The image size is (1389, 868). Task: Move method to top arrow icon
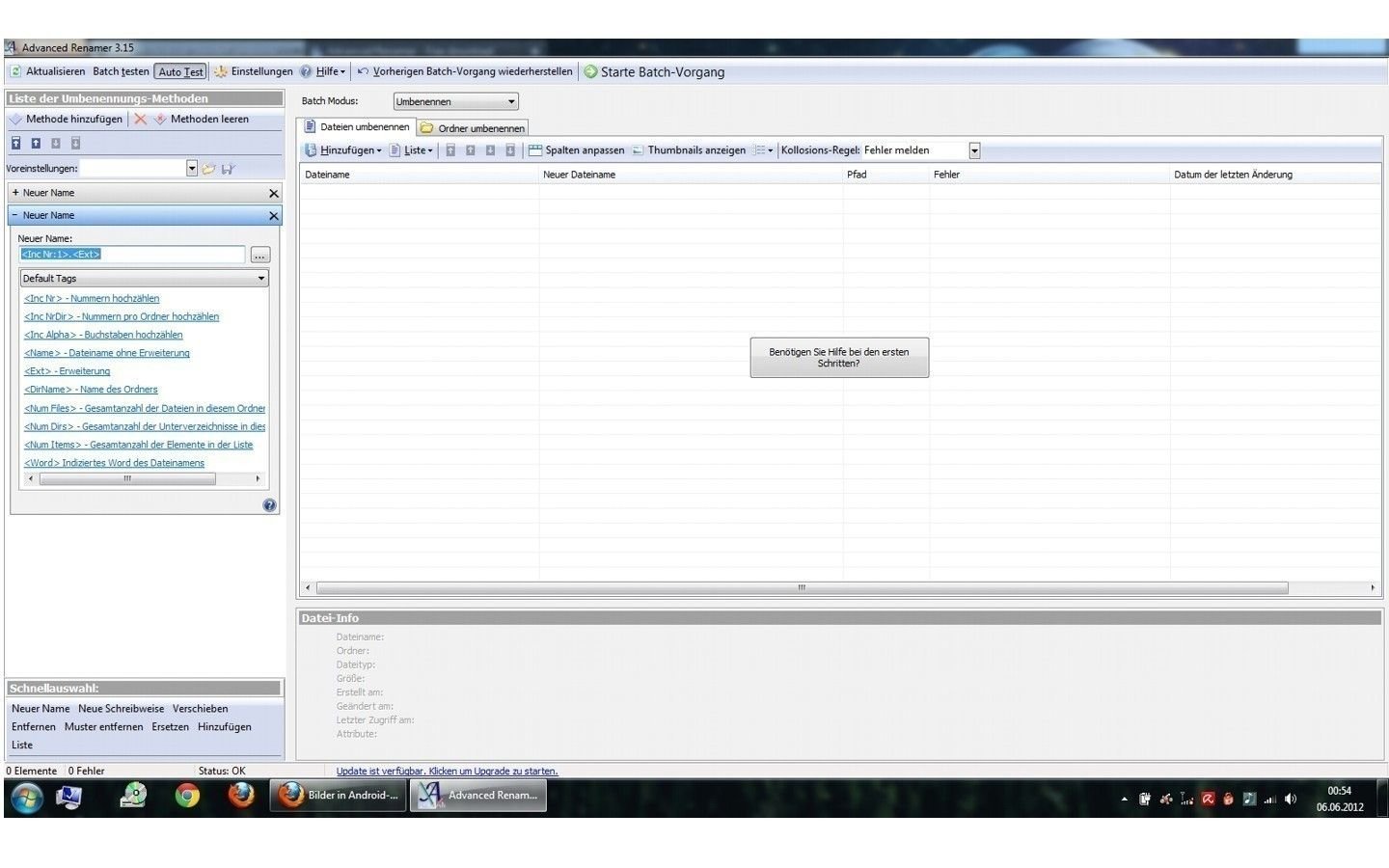tap(16, 144)
